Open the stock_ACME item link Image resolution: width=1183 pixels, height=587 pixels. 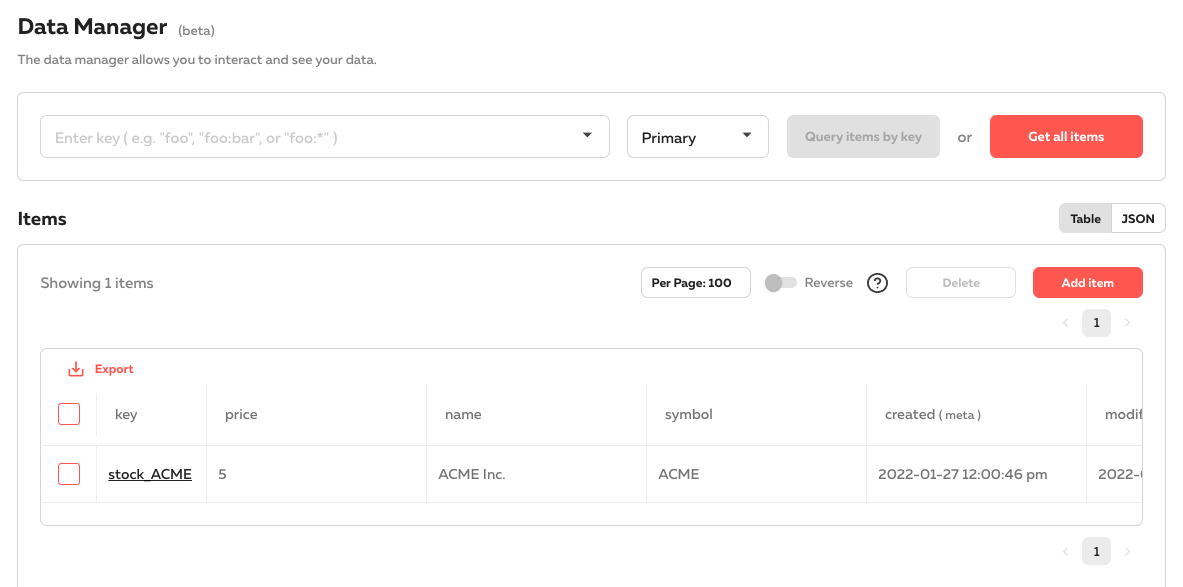150,474
